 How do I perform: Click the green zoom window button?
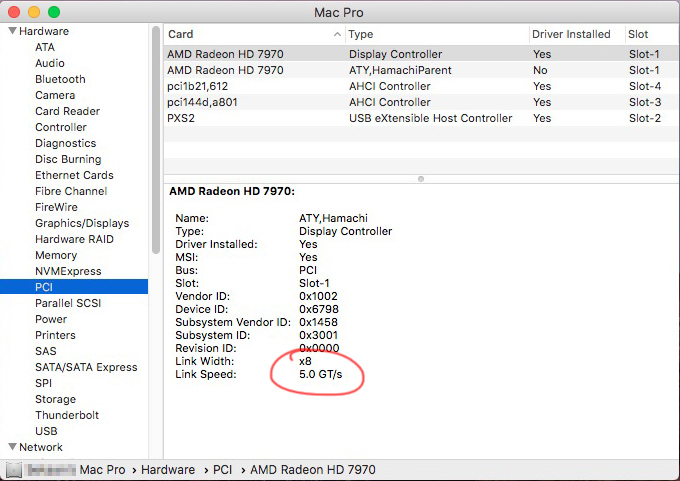coord(54,12)
